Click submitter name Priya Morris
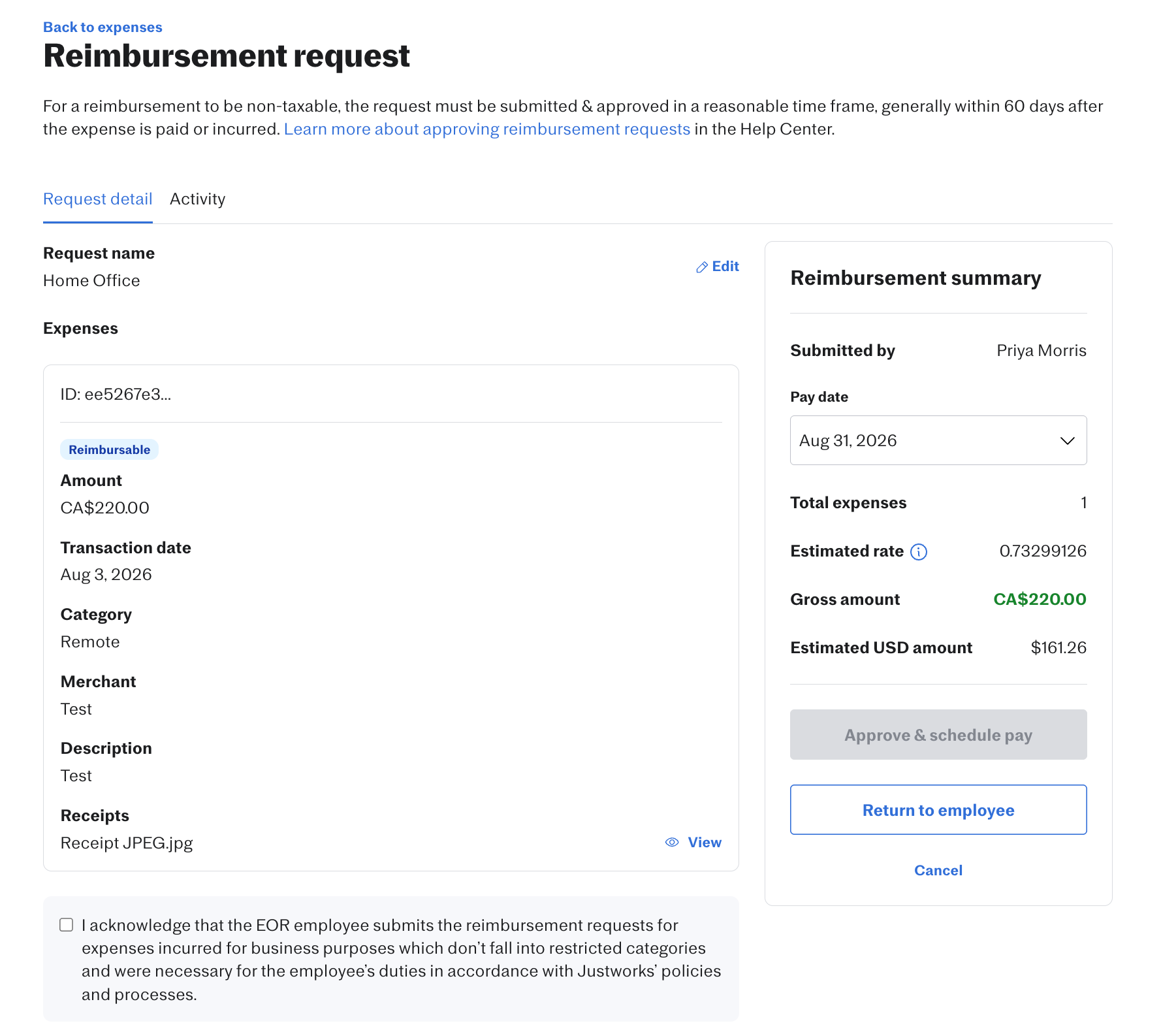1161x1036 pixels. (1042, 351)
